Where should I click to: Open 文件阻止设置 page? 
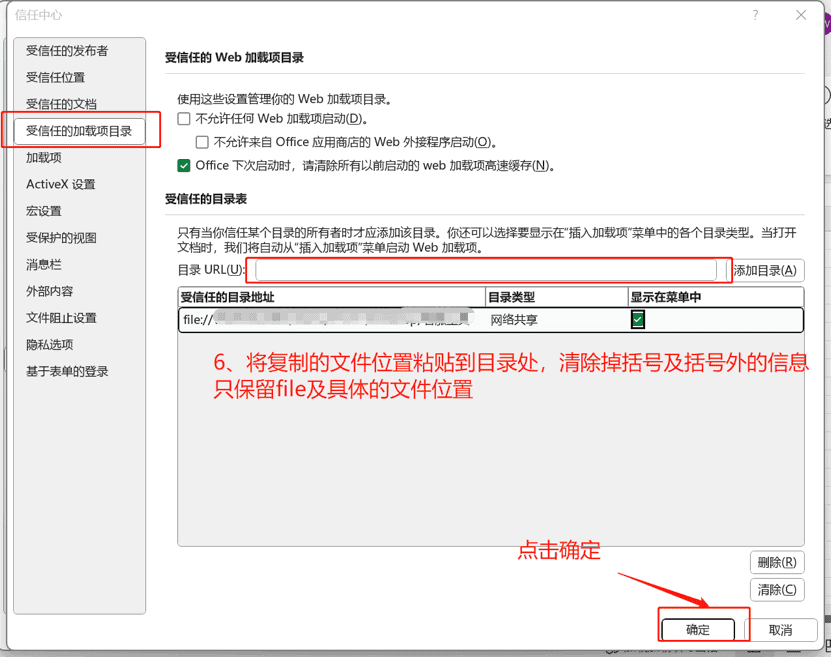pos(61,318)
